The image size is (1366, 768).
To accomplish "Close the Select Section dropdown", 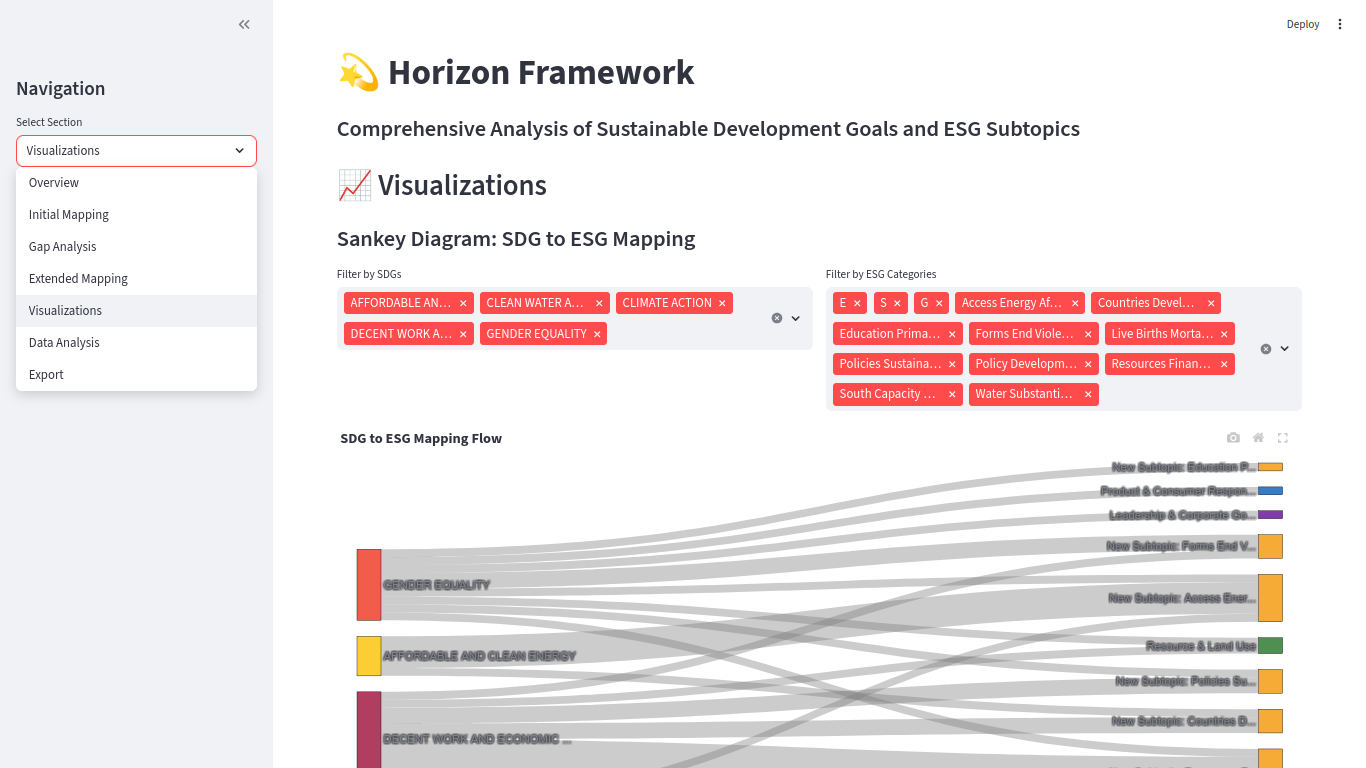I will coord(239,151).
